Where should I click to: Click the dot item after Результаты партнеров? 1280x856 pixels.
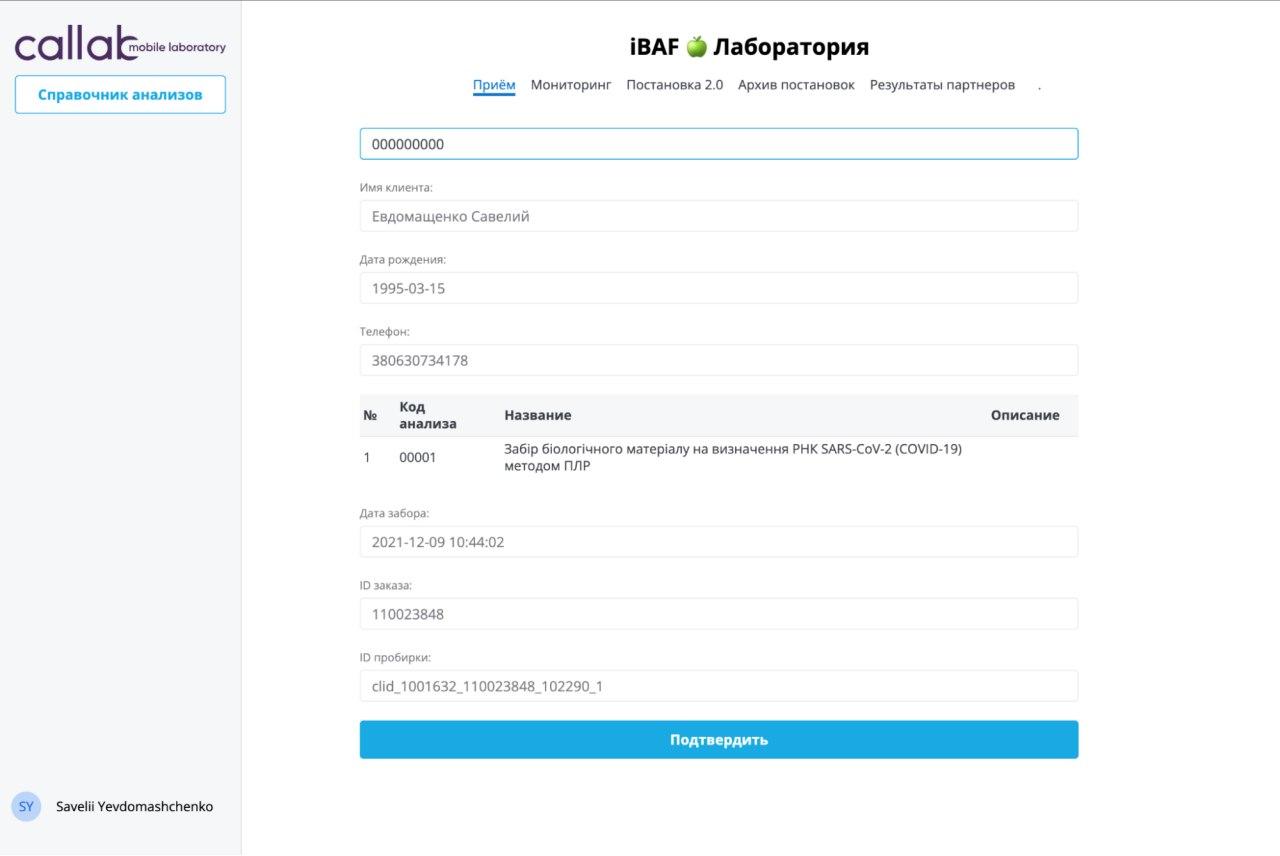point(1039,86)
